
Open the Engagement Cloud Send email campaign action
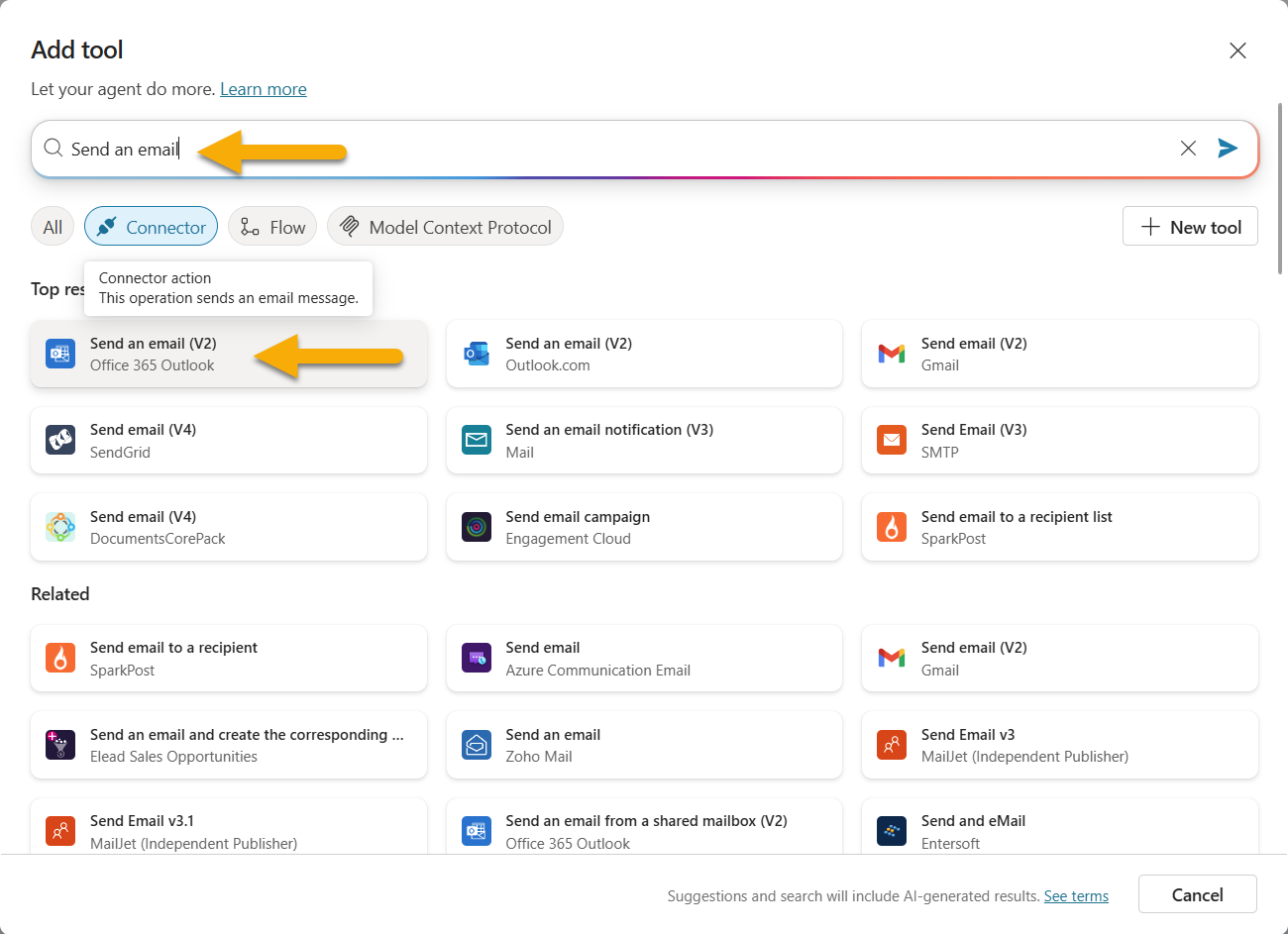click(644, 527)
